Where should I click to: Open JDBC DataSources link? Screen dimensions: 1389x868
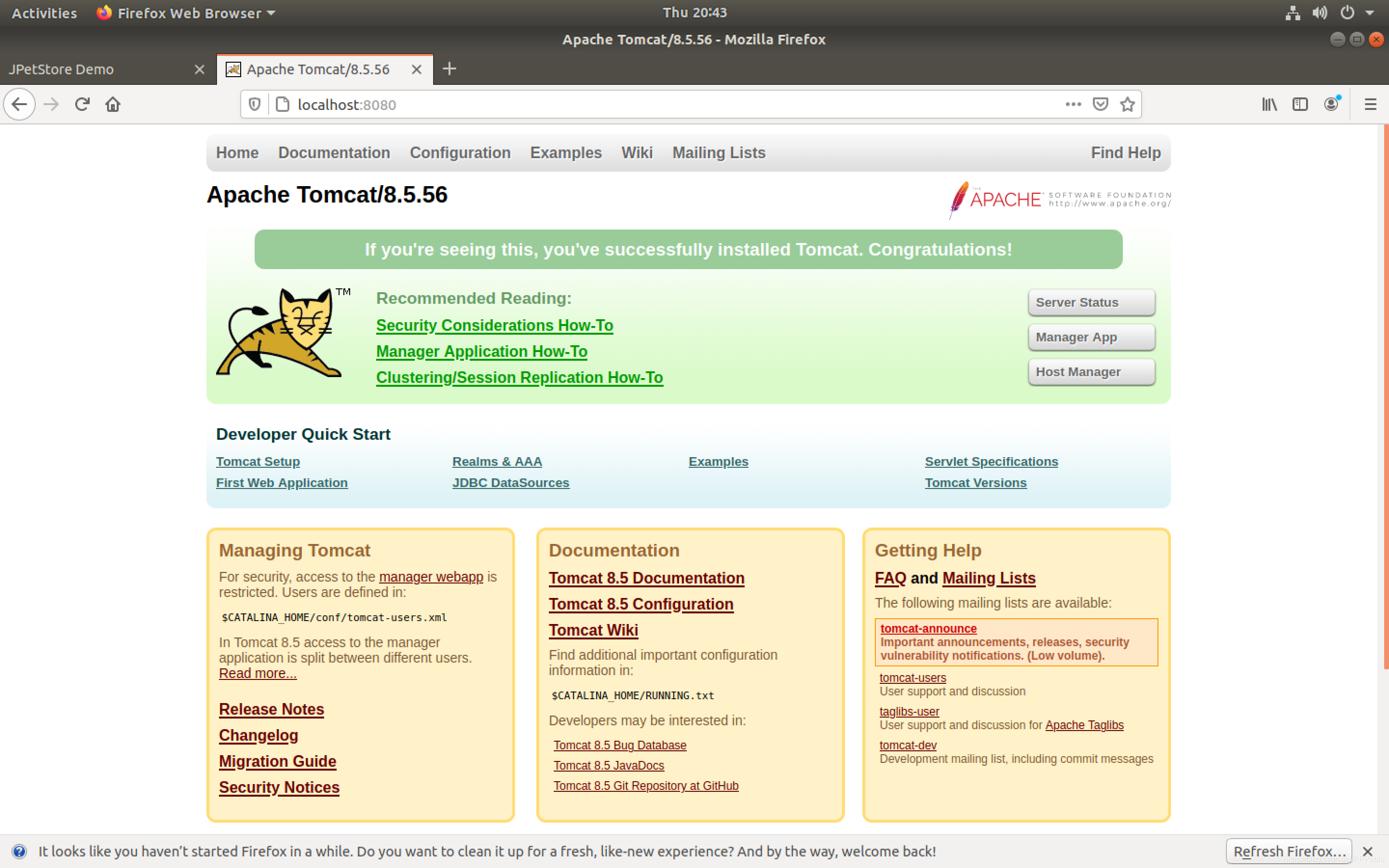click(511, 483)
